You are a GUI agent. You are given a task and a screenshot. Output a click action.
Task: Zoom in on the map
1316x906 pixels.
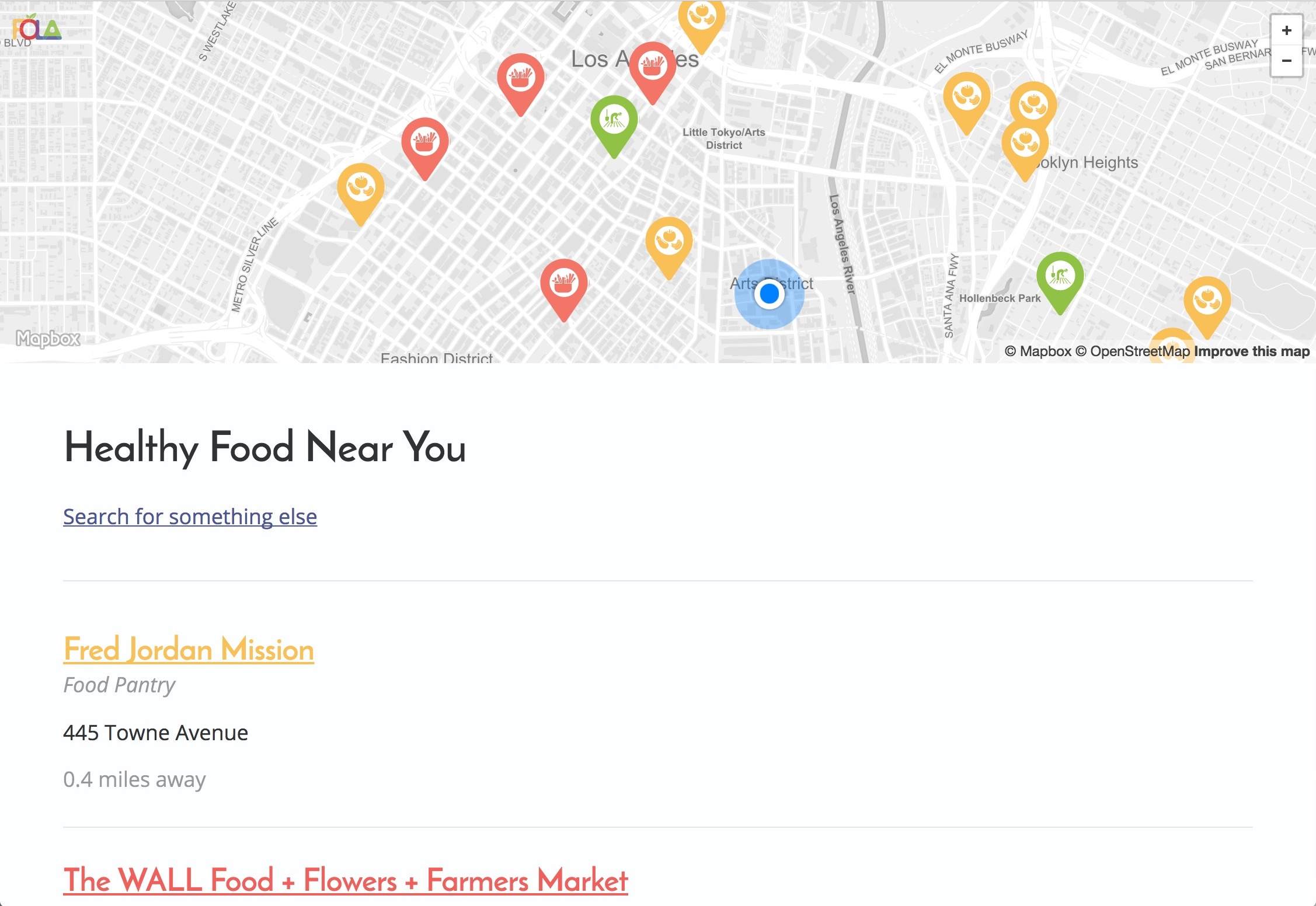(x=1286, y=30)
